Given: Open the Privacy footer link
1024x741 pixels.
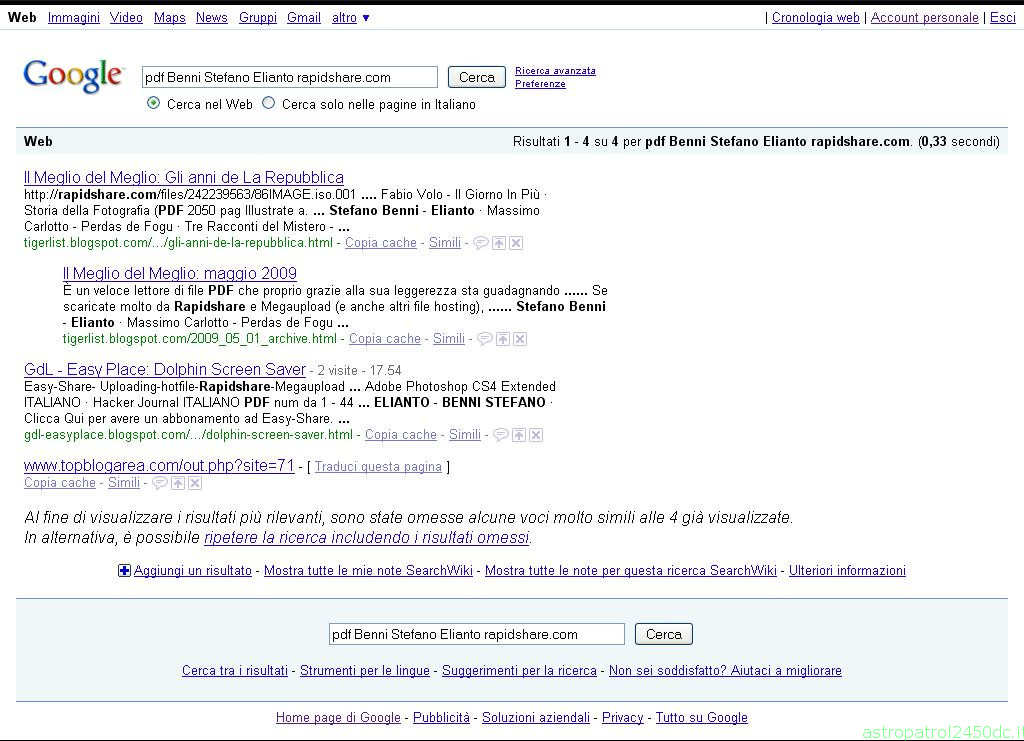Looking at the screenshot, I should click(x=622, y=717).
